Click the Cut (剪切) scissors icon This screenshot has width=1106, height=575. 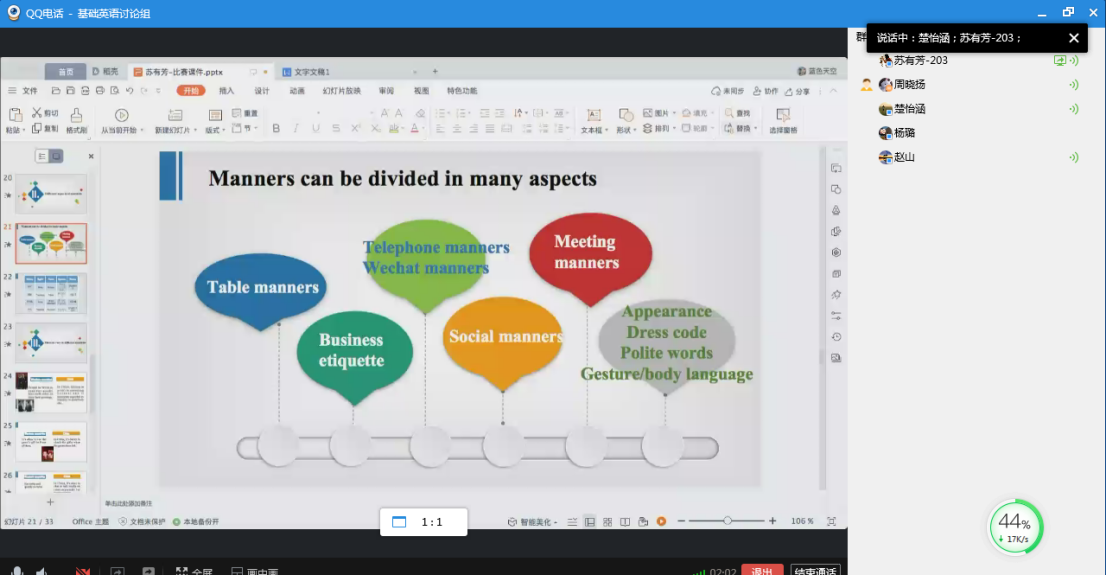click(x=37, y=113)
